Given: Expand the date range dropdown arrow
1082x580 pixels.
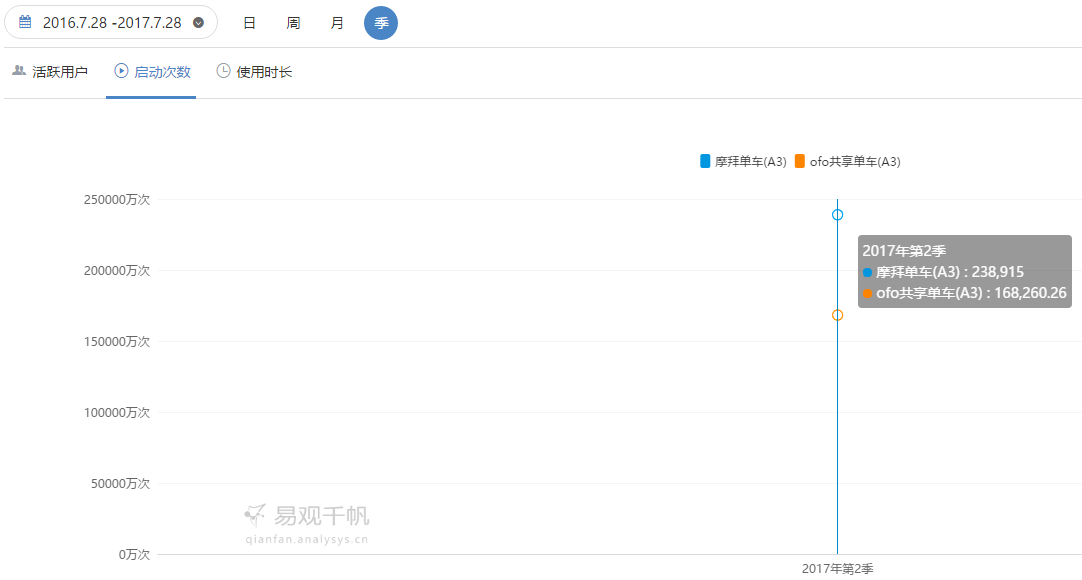Looking at the screenshot, I should tap(198, 22).
